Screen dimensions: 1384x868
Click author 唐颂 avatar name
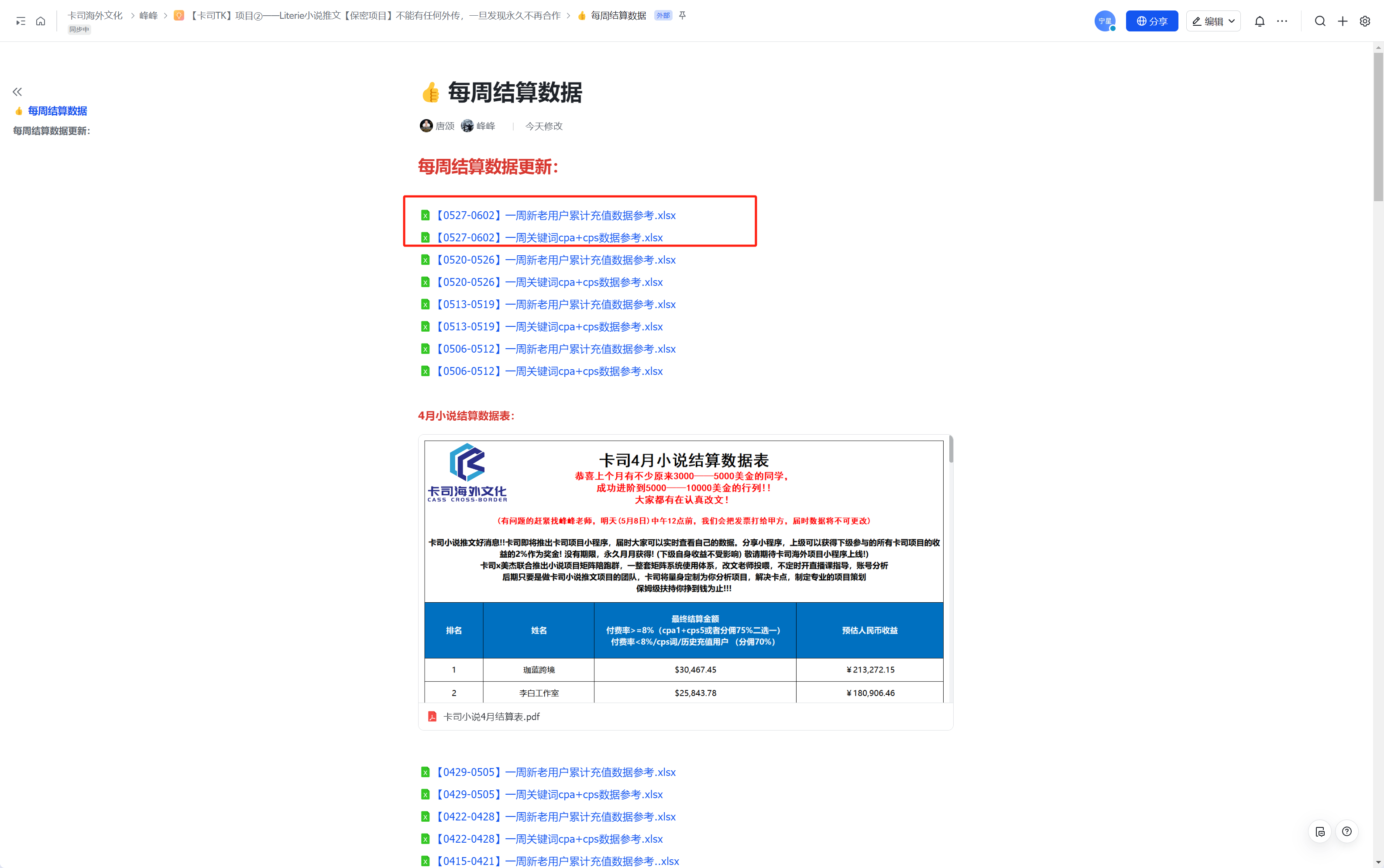pos(437,126)
